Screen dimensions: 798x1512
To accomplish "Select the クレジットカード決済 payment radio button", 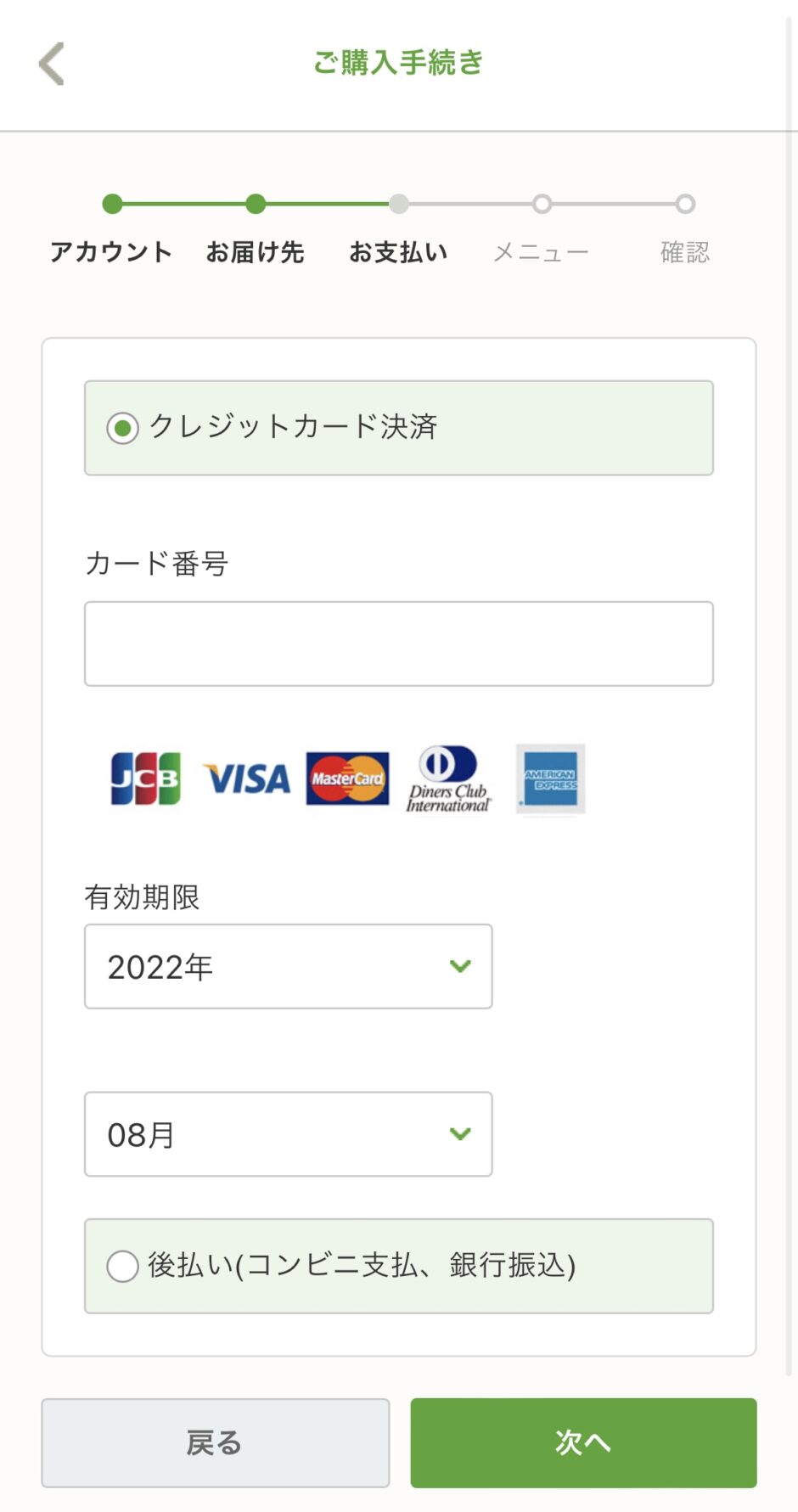I will coord(124,429).
